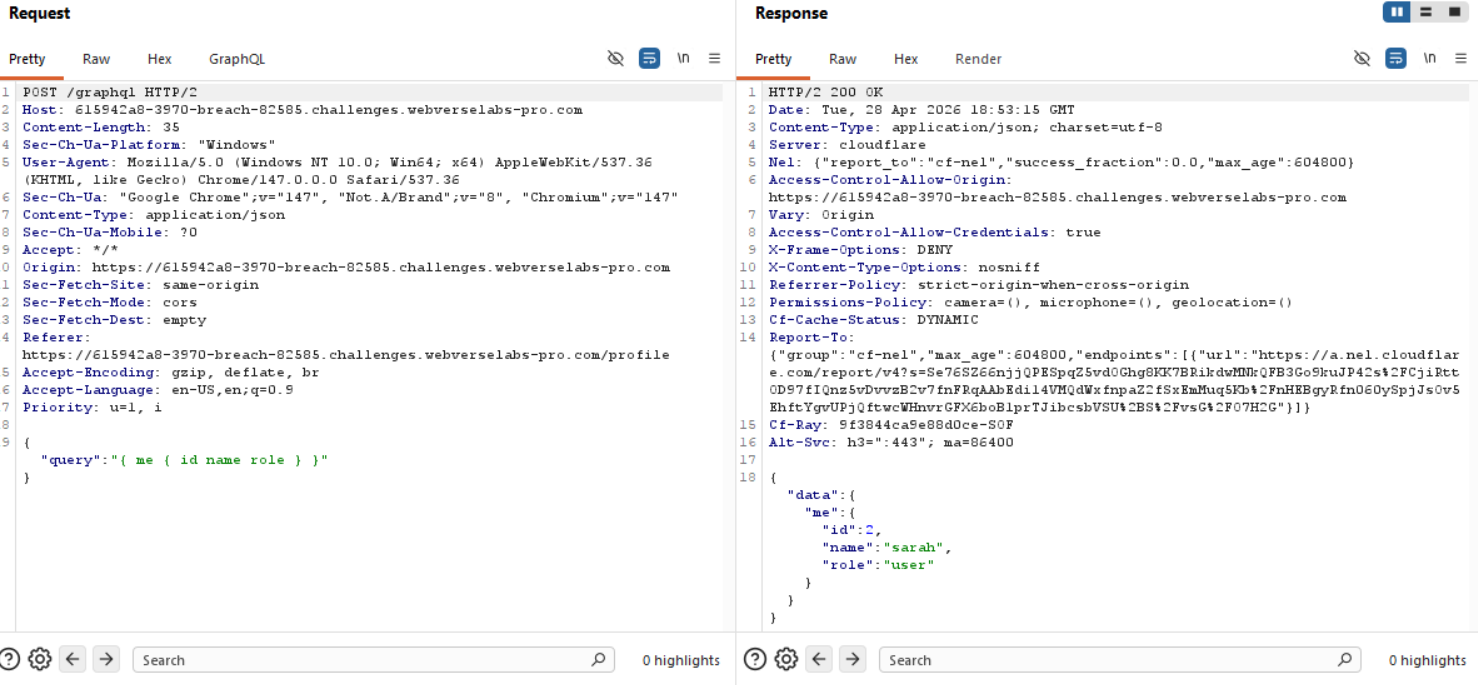
Task: Click the Request panel title
Action: tap(39, 13)
